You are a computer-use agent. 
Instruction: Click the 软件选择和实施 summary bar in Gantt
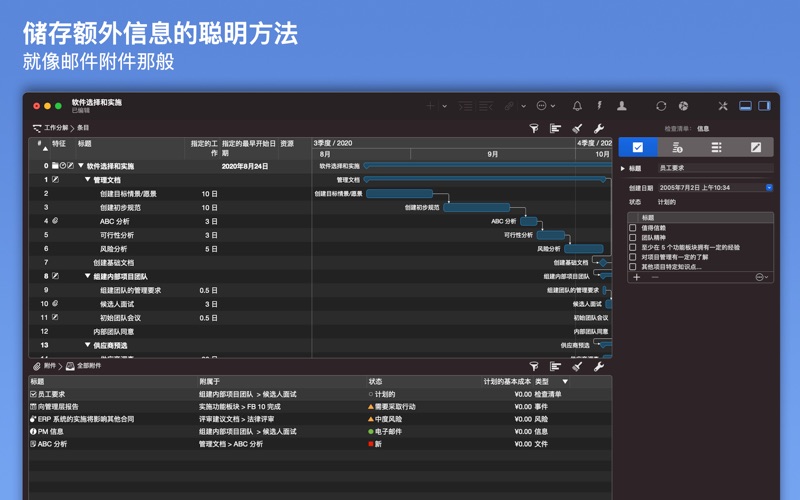[480, 166]
